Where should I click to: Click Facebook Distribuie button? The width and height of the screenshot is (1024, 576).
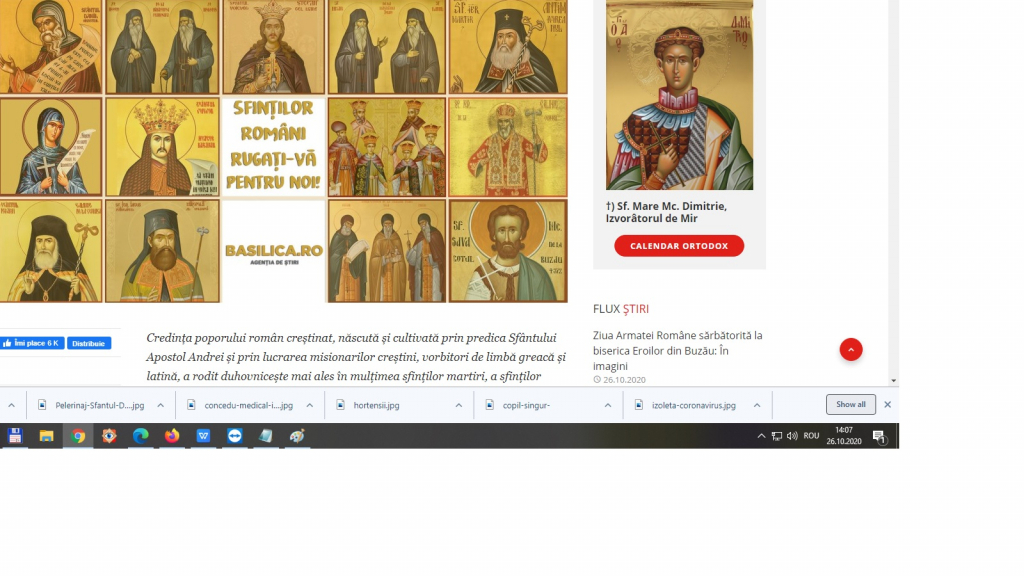pyautogui.click(x=88, y=344)
